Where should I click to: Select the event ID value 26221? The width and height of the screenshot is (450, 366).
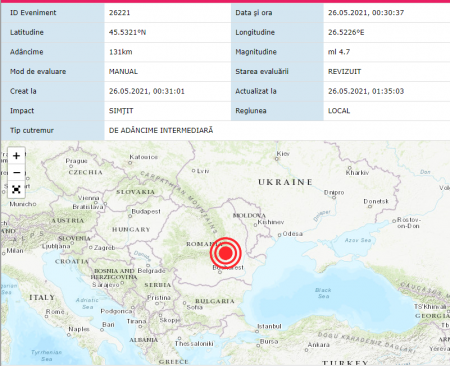pos(119,13)
